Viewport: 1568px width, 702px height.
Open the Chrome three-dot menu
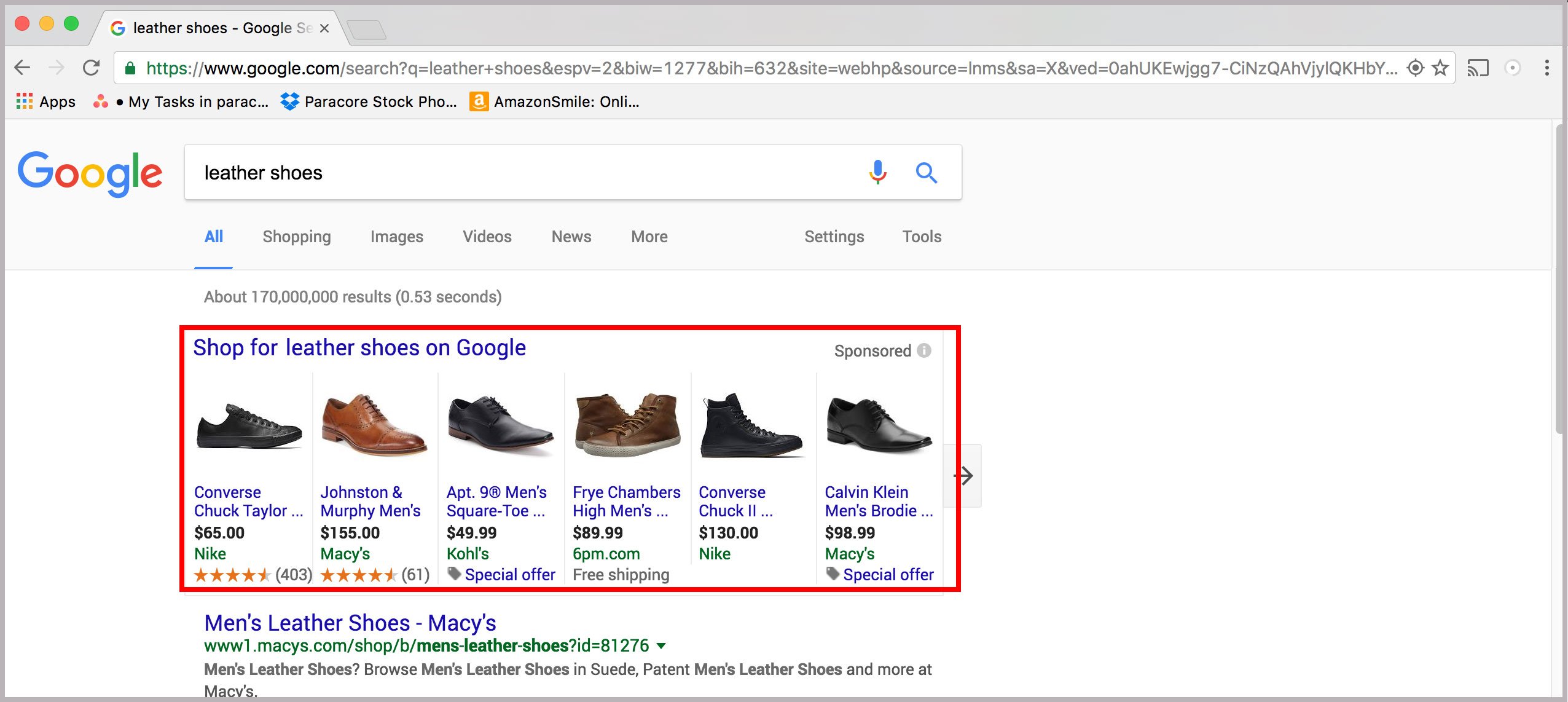1547,68
